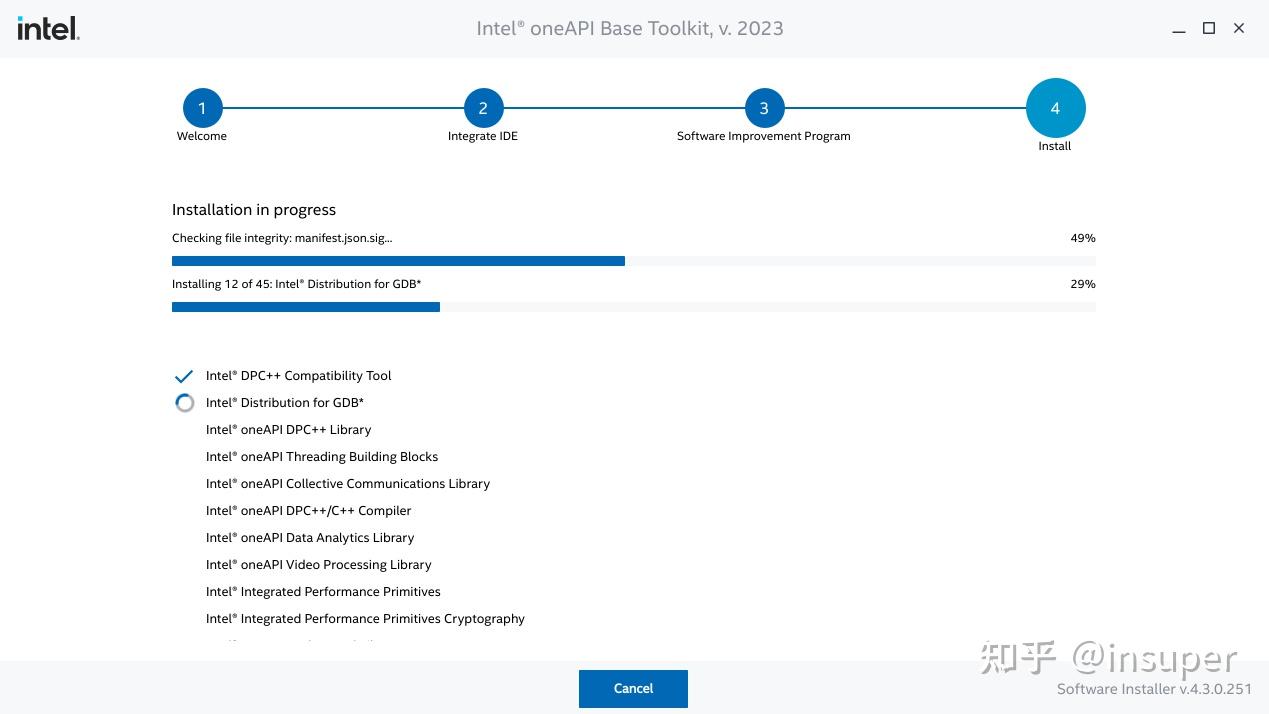Click the Software Improvement Program step label
Image resolution: width=1269 pixels, height=714 pixels.
click(x=764, y=136)
